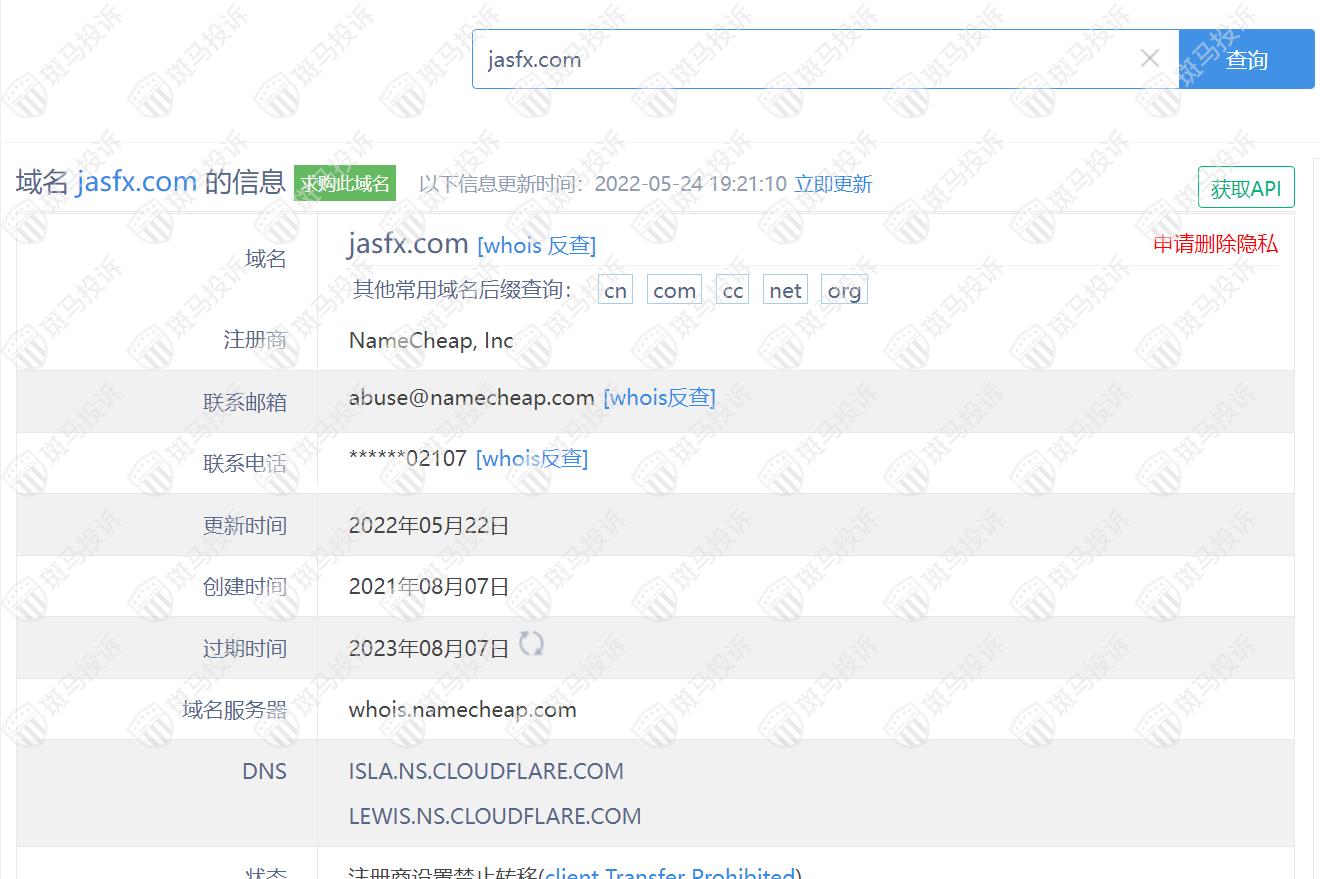Viewport: 1320px width, 879px height.
Task: Select the com domain suffix
Action: click(x=674, y=291)
